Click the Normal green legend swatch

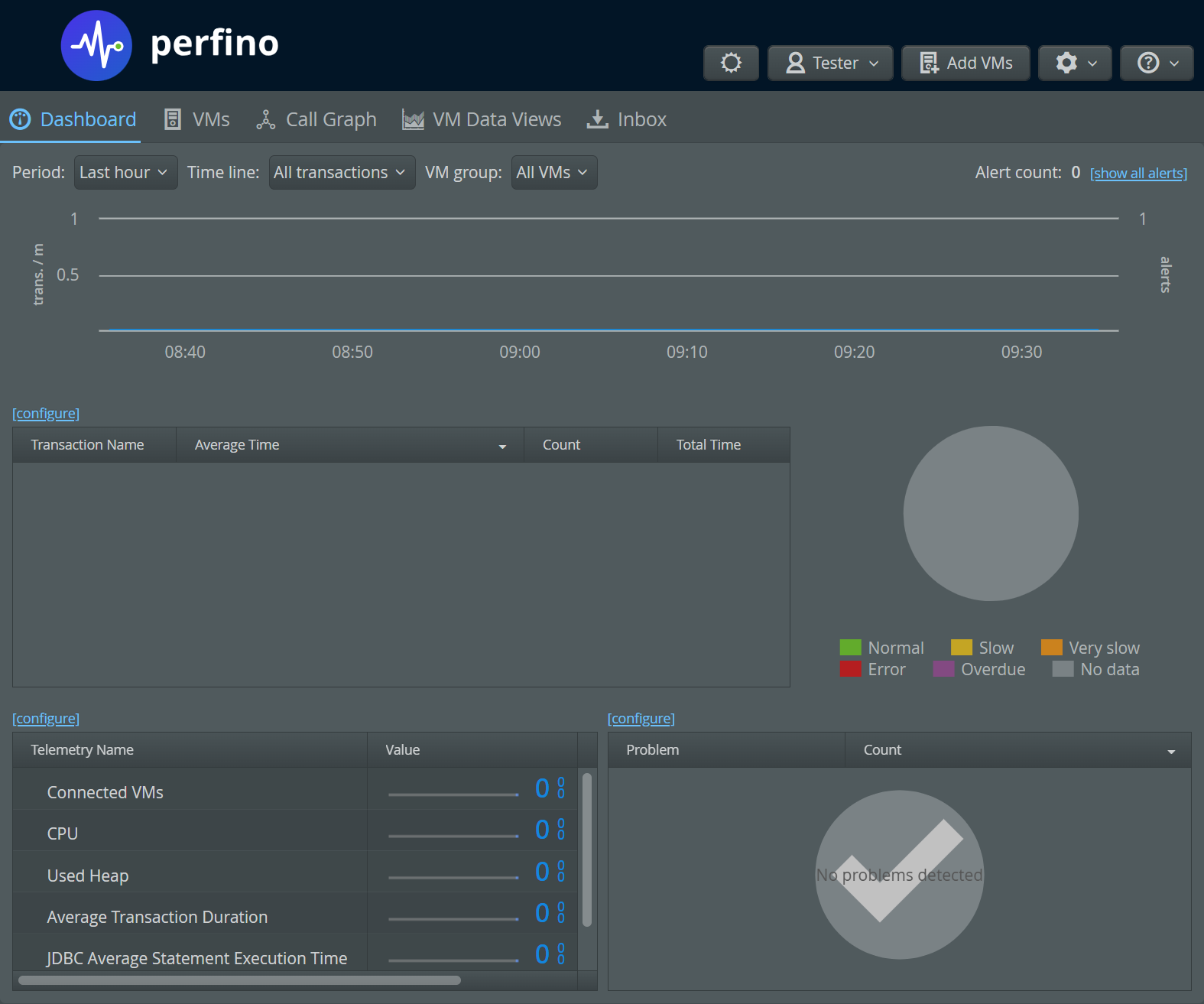click(850, 648)
